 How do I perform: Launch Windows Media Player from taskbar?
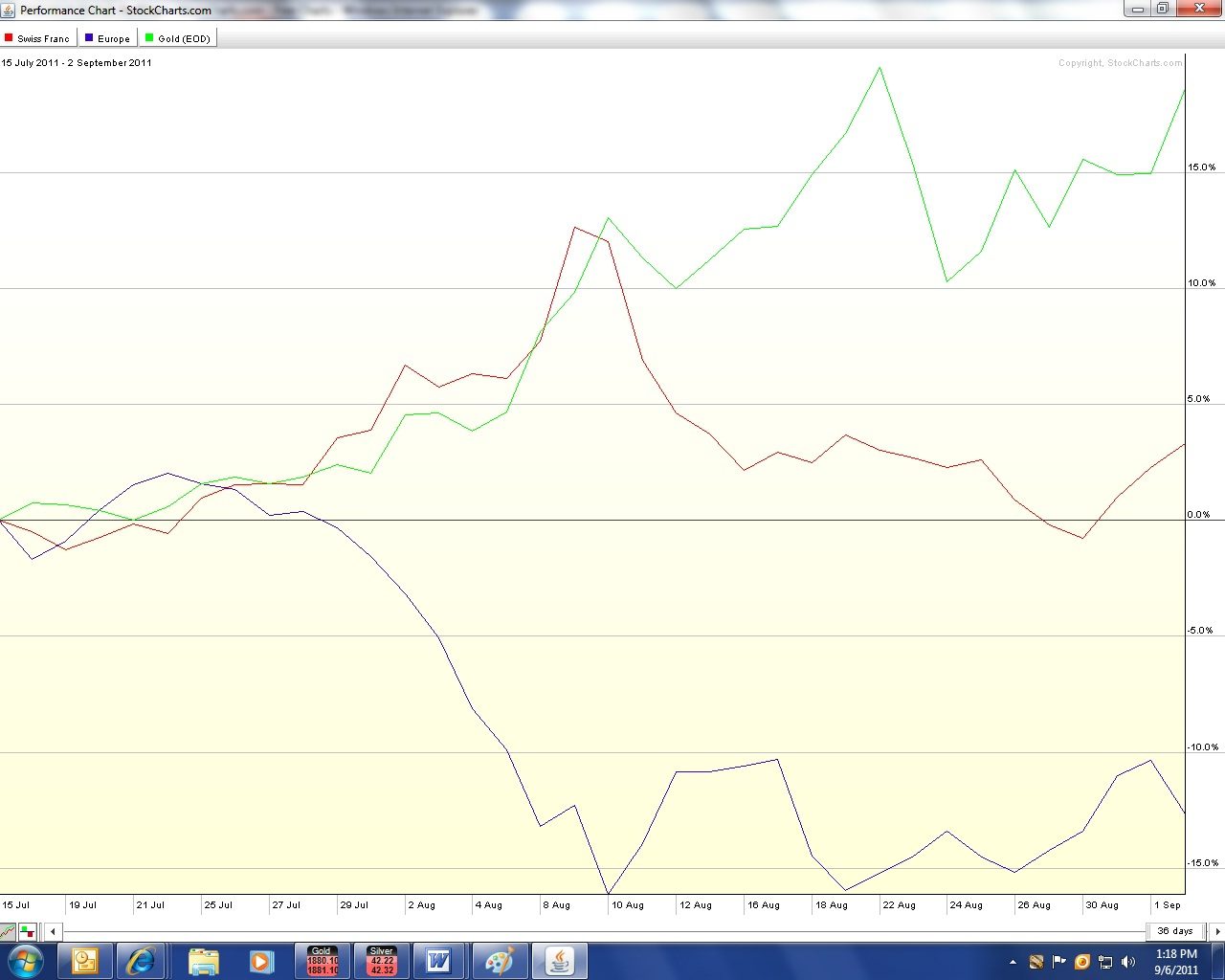click(260, 961)
